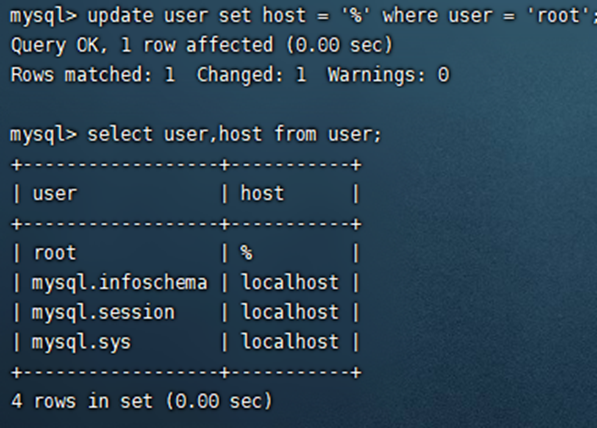
Task: Click the mysql.session user cell
Action: tap(103, 313)
